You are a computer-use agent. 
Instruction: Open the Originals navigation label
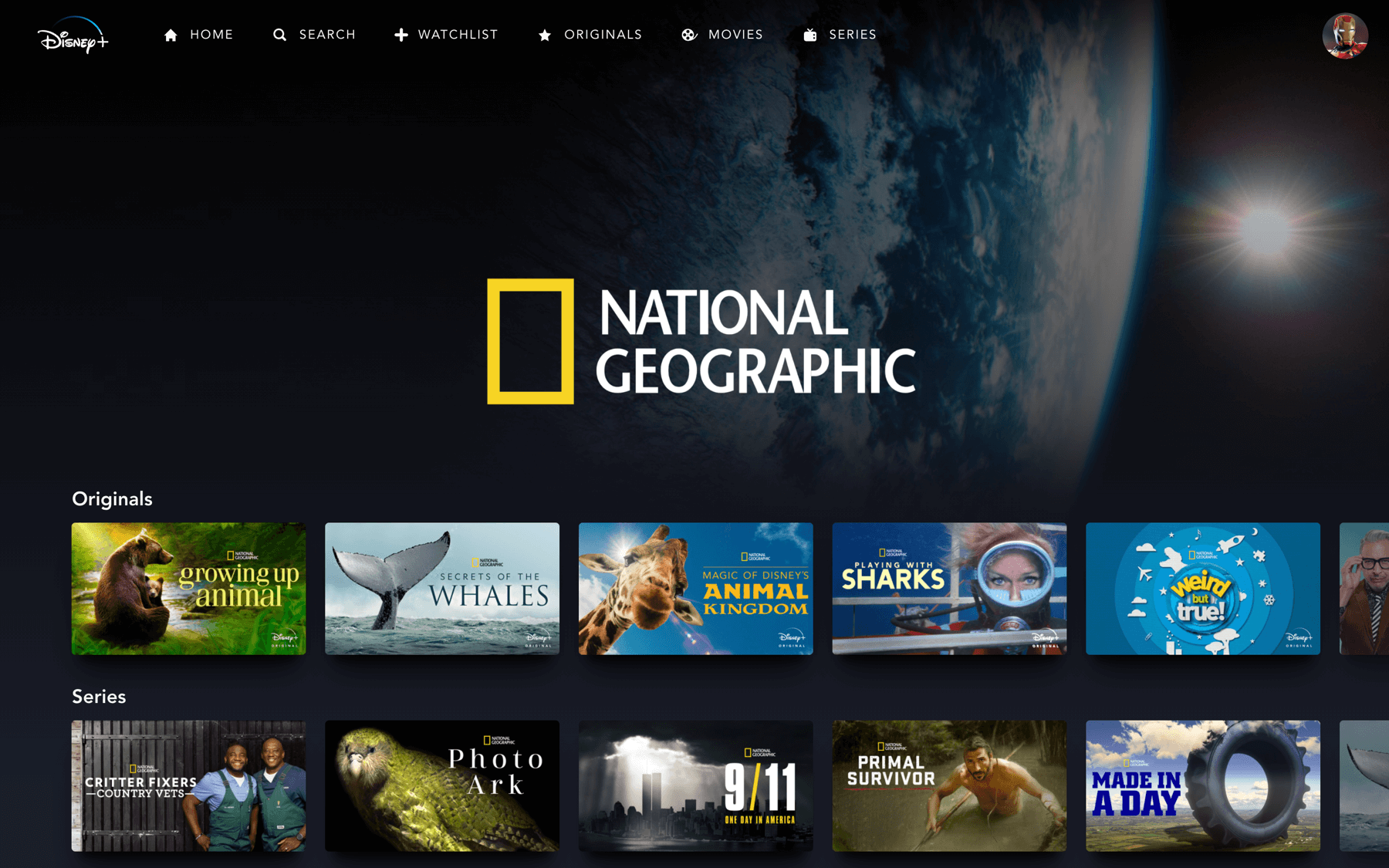tap(603, 35)
